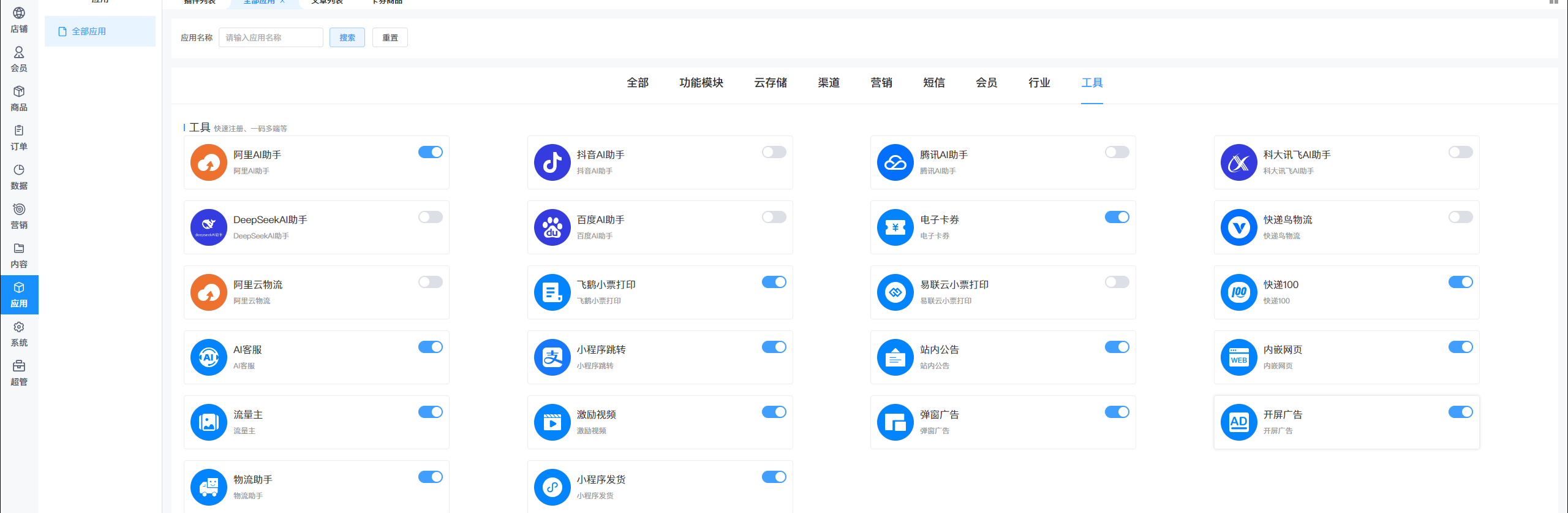Click the 流量主 icon

209,422
